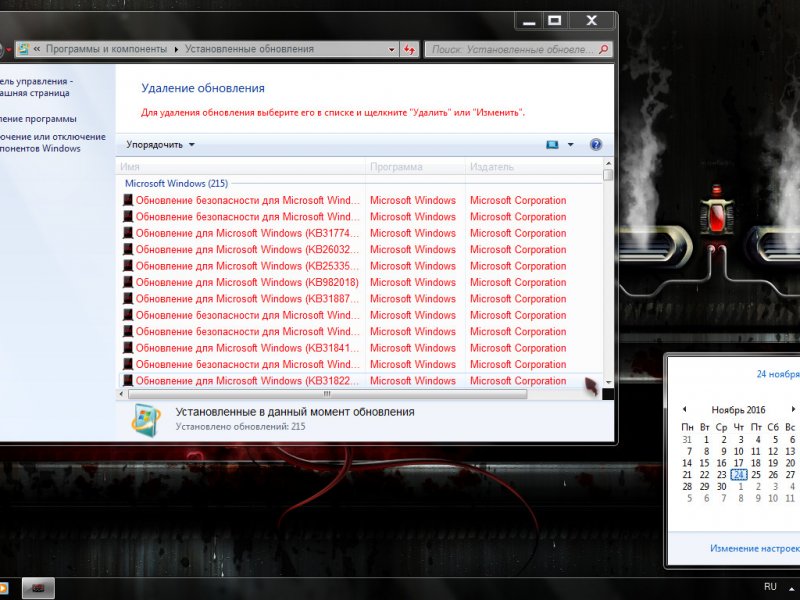Screen dimensions: 800x600
Task: Click the Ноябрь 2016 calendar title
Action: [x=738, y=410]
